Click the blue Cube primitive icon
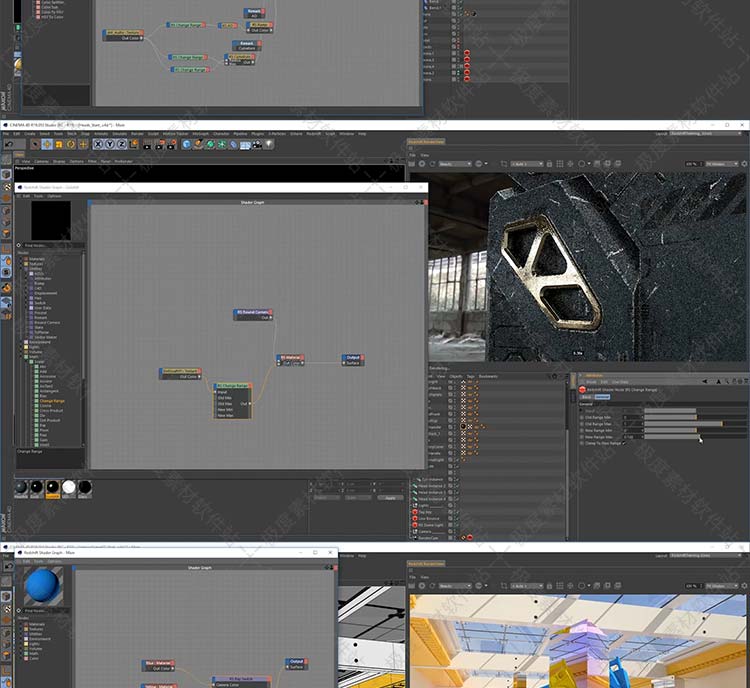The width and height of the screenshot is (750, 688). (x=187, y=144)
